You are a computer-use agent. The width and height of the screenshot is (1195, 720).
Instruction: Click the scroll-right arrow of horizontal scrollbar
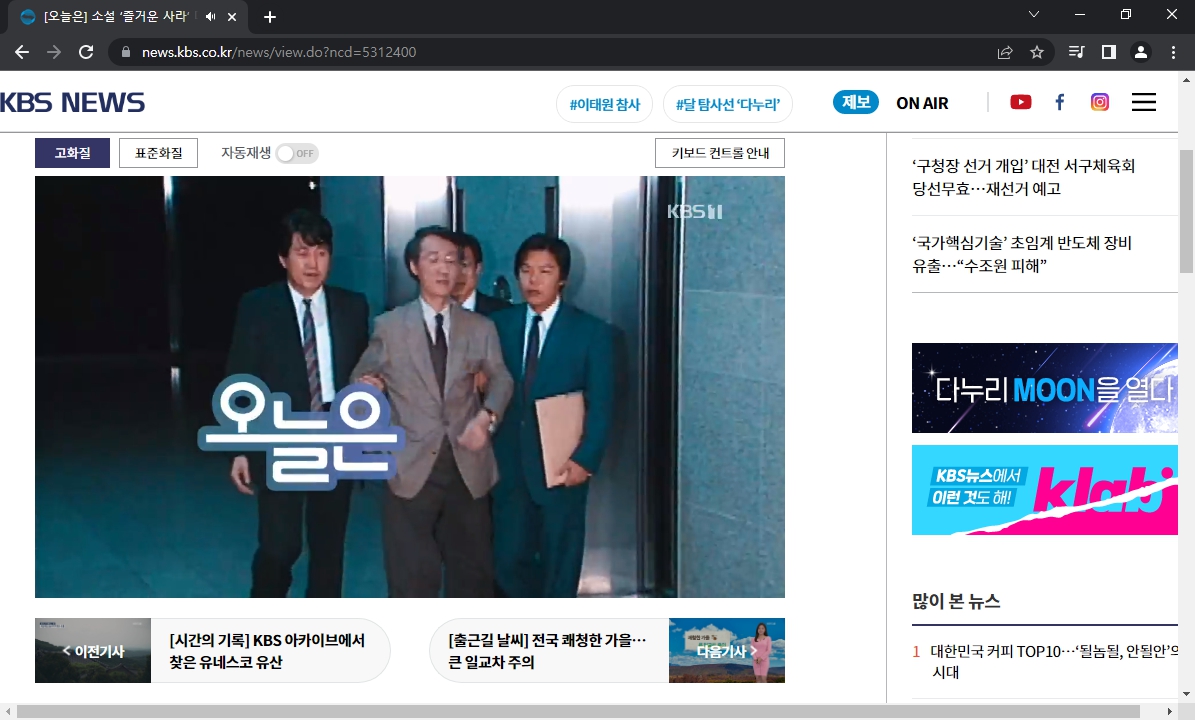(1170, 712)
